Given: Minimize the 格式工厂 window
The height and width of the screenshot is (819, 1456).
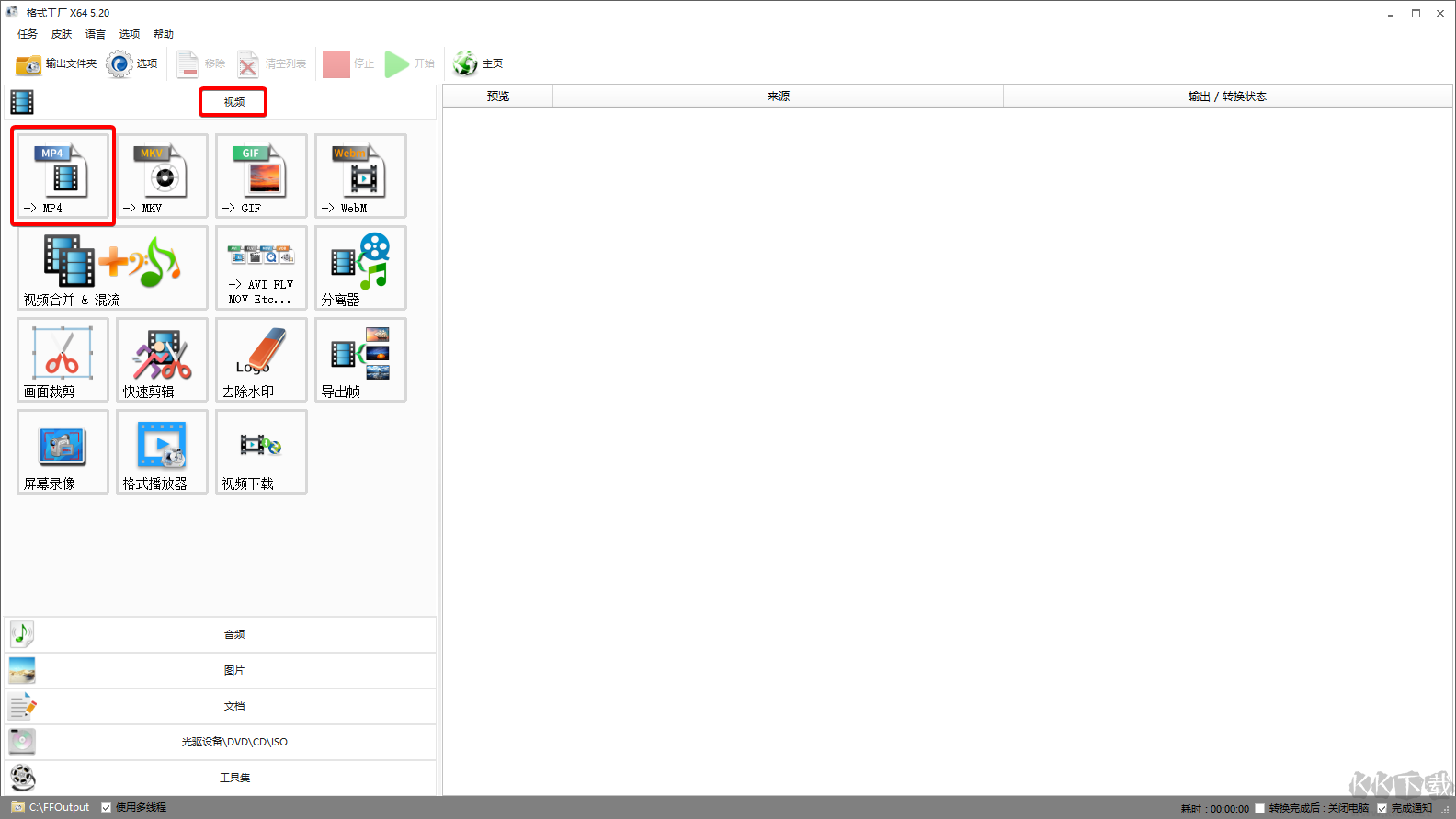Looking at the screenshot, I should (1391, 14).
